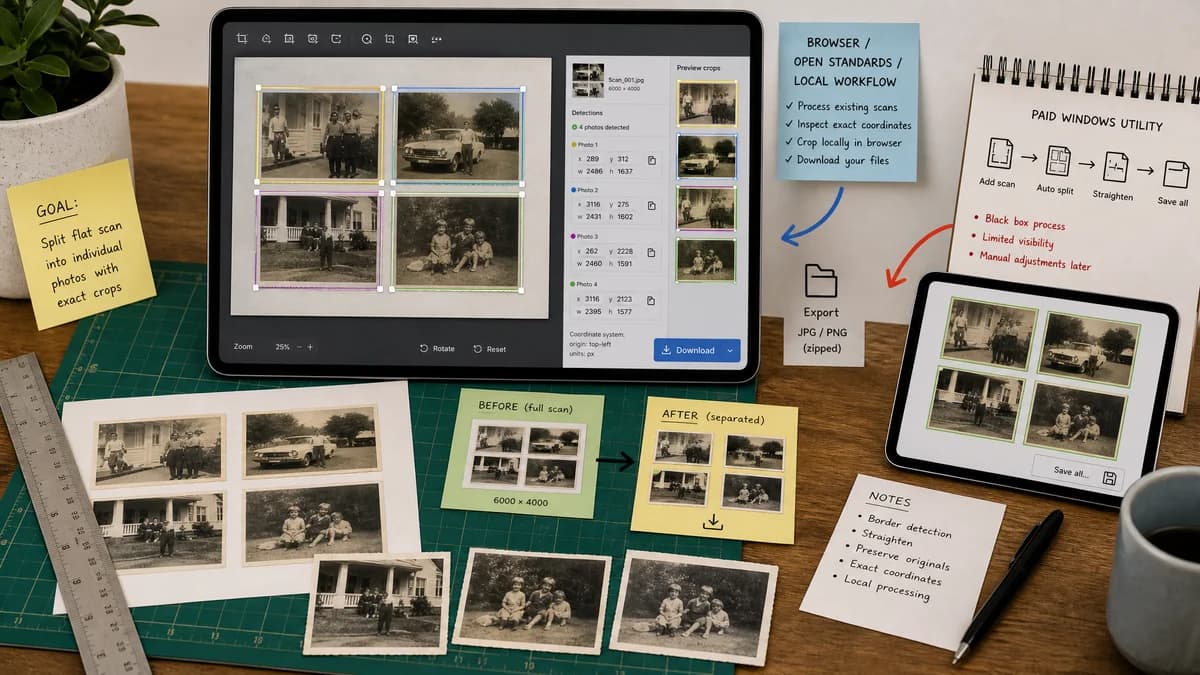Click Photo 1 height field showing 1637
This screenshot has height=675, width=1200.
[x=622, y=171]
